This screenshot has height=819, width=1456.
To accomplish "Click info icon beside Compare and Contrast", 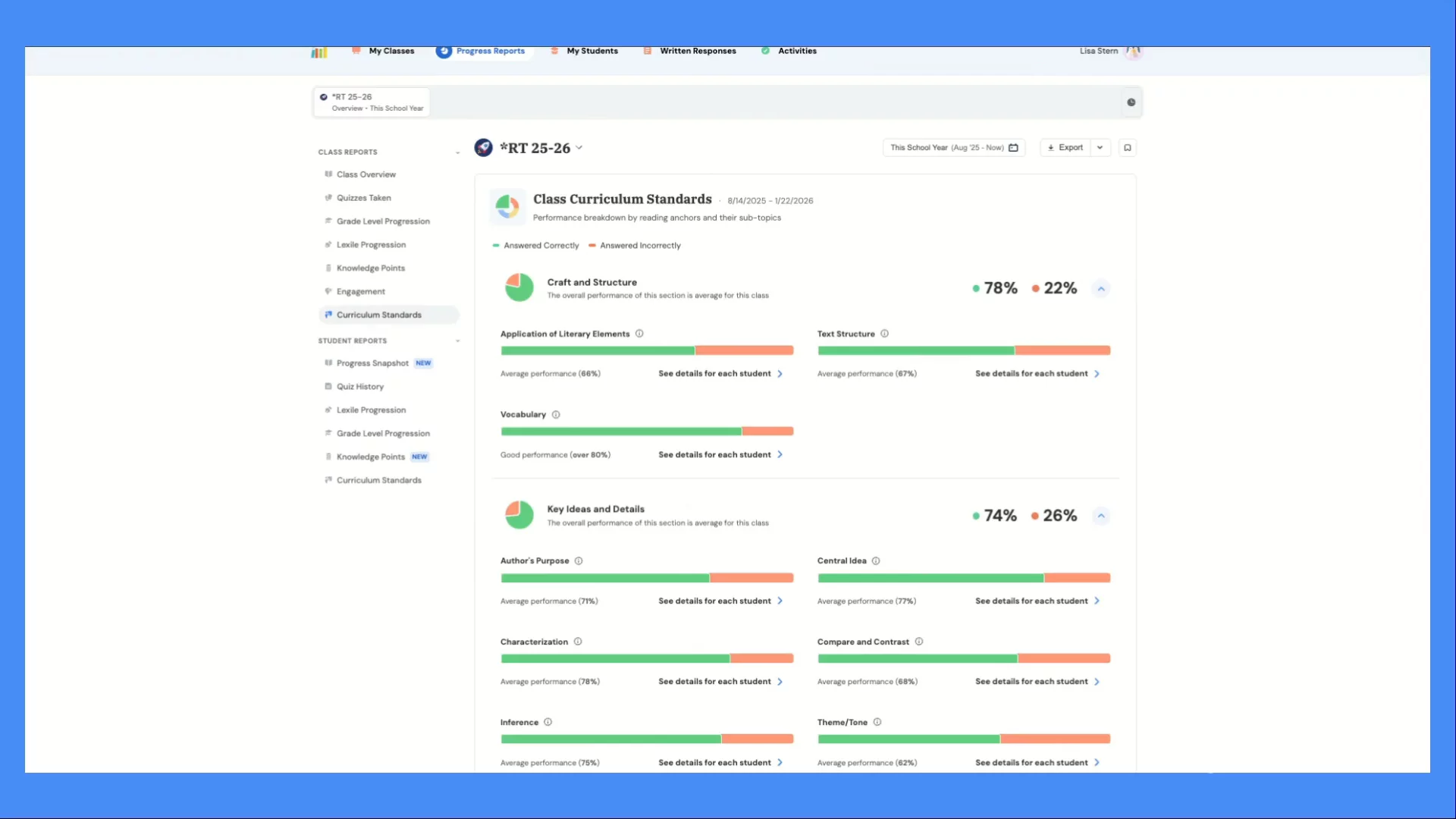I will (919, 642).
